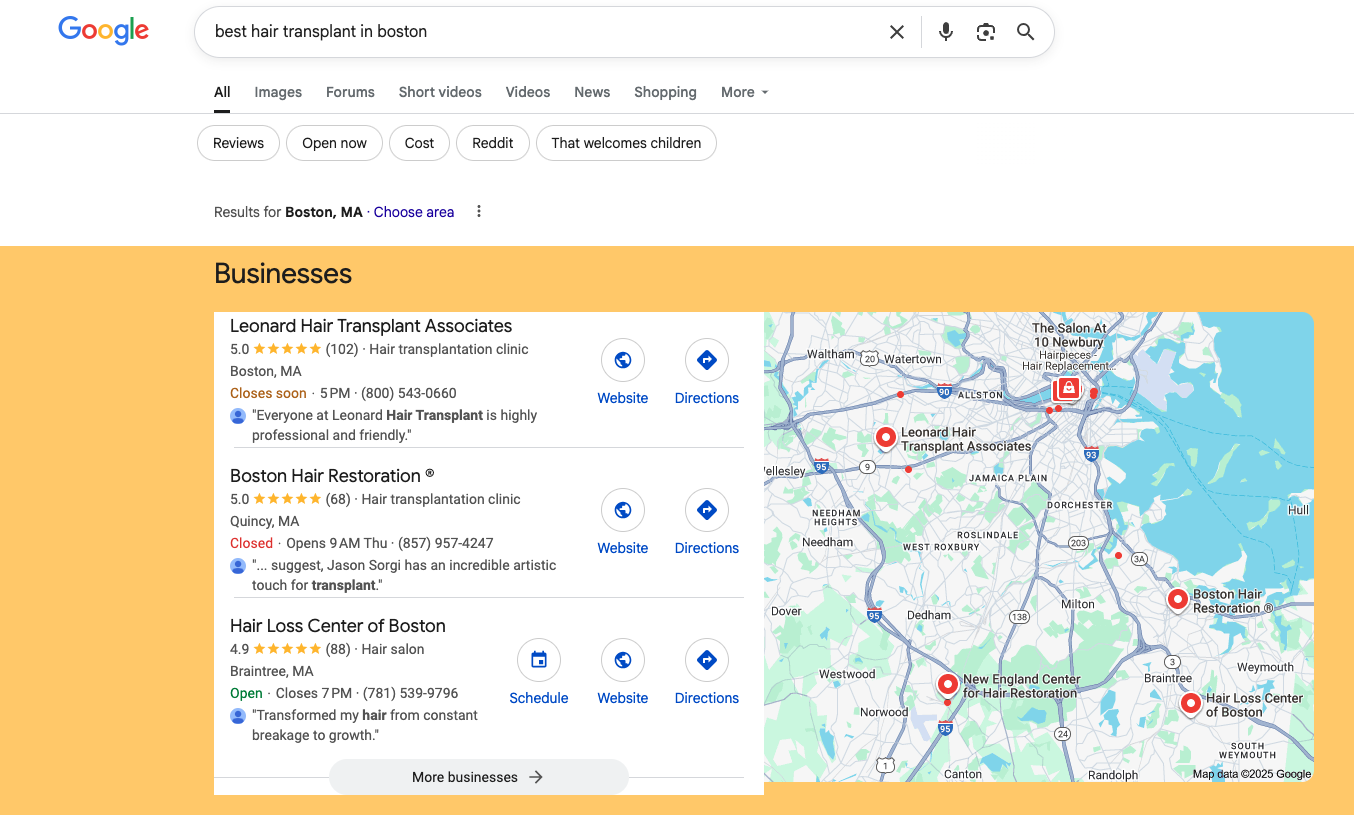Click reviewer avatar in Leonard Hair review
1354x815 pixels.
point(238,415)
